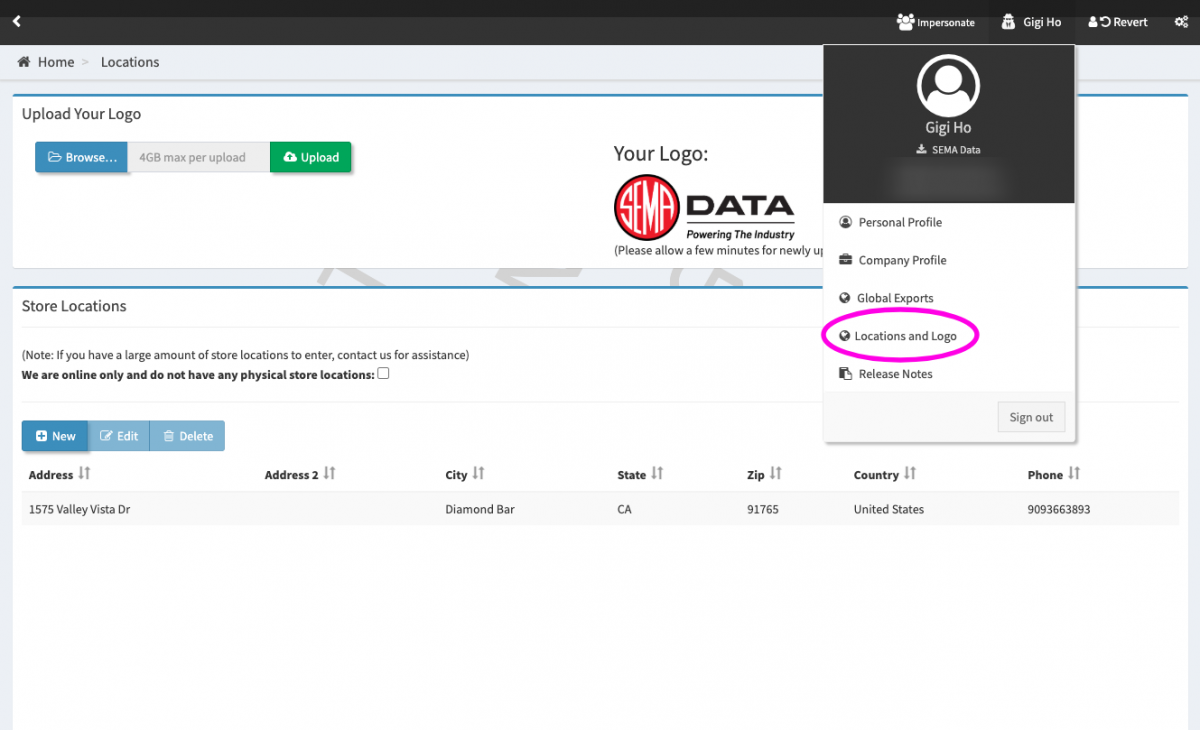Open the Impersonate menu
The width and height of the screenshot is (1200, 730).
pyautogui.click(x=936, y=22)
